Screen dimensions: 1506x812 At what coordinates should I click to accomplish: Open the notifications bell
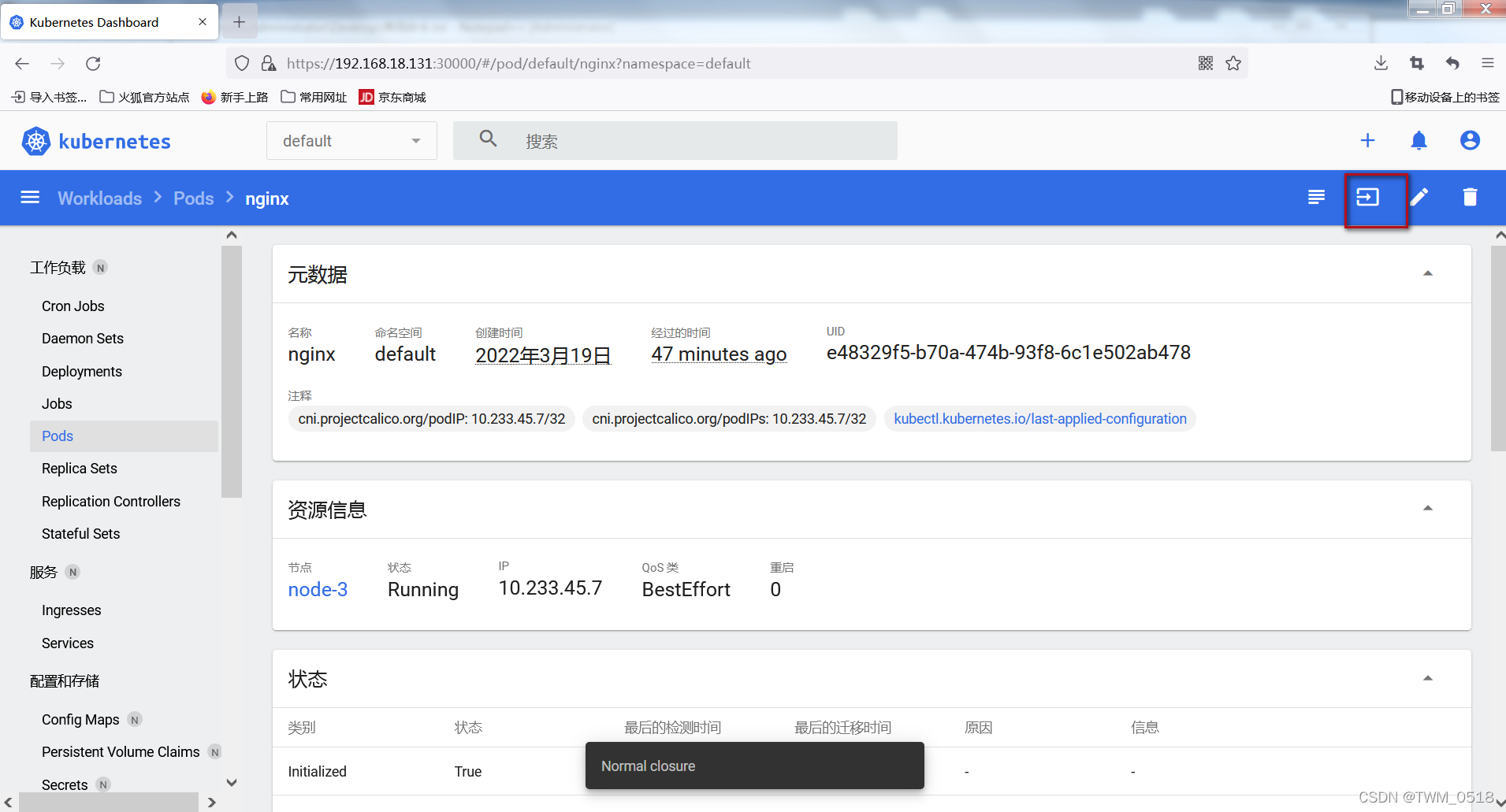click(x=1419, y=141)
